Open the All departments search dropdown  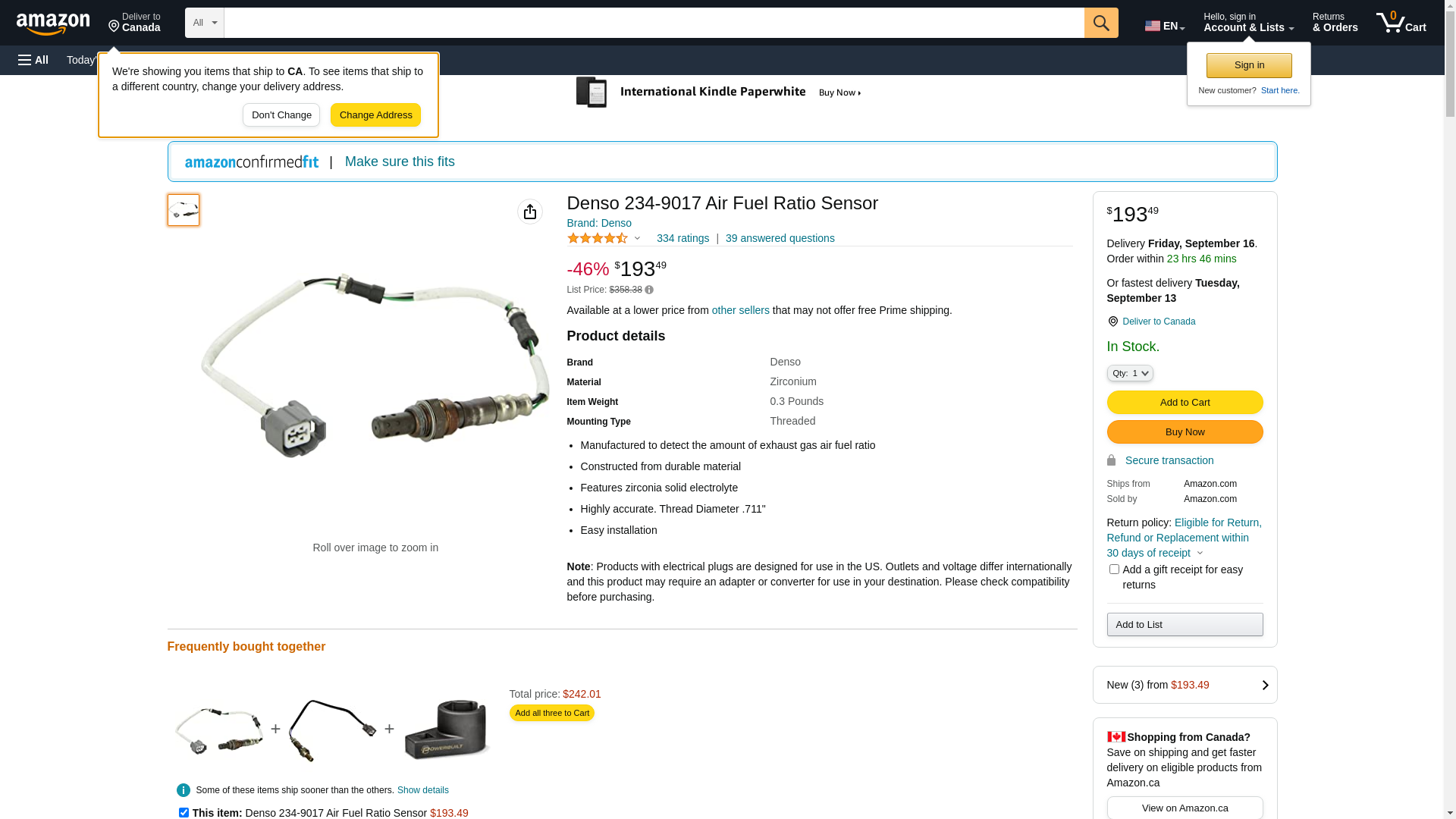click(x=205, y=23)
